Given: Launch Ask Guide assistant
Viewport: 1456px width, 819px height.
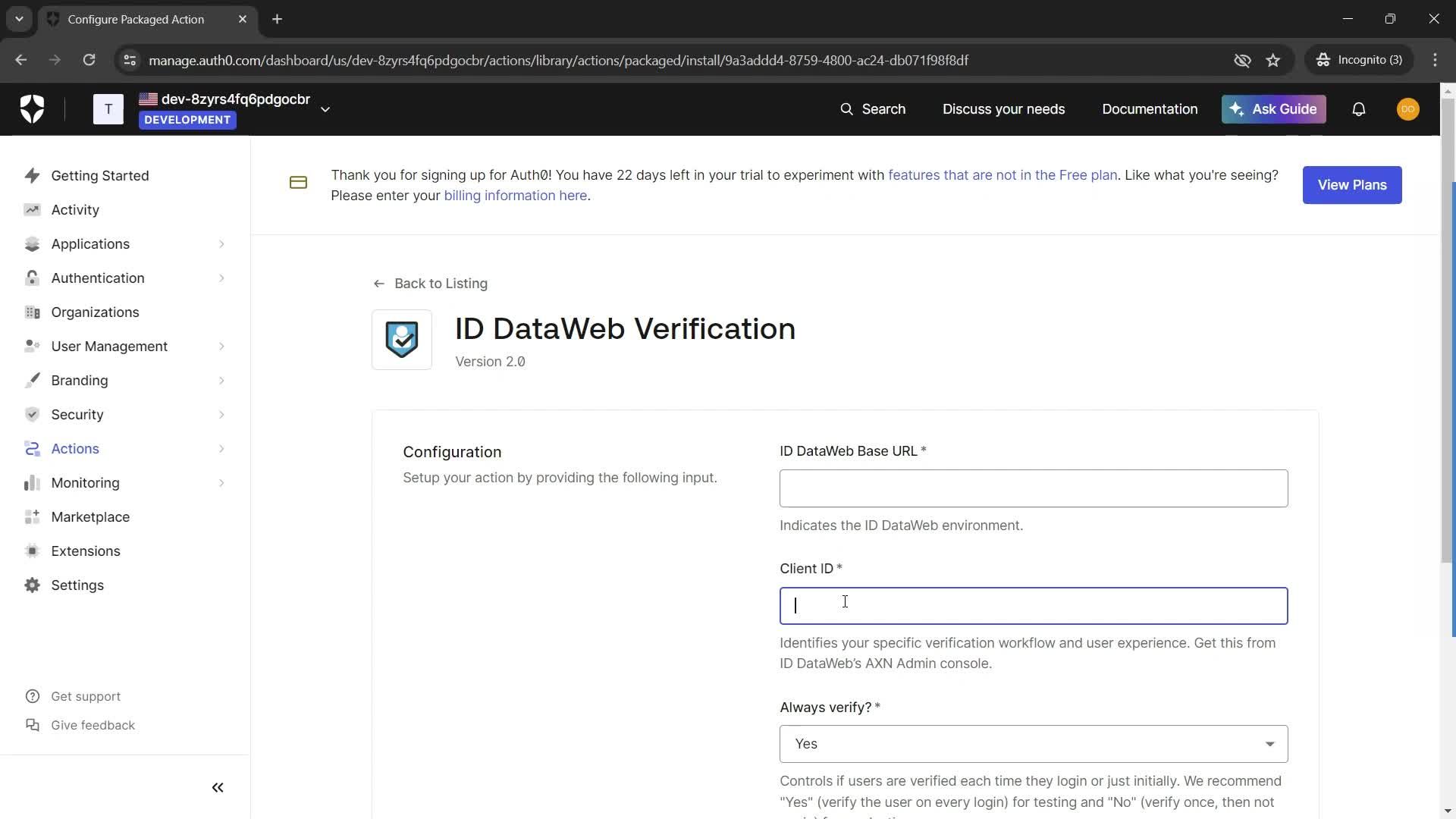Looking at the screenshot, I should (x=1273, y=109).
